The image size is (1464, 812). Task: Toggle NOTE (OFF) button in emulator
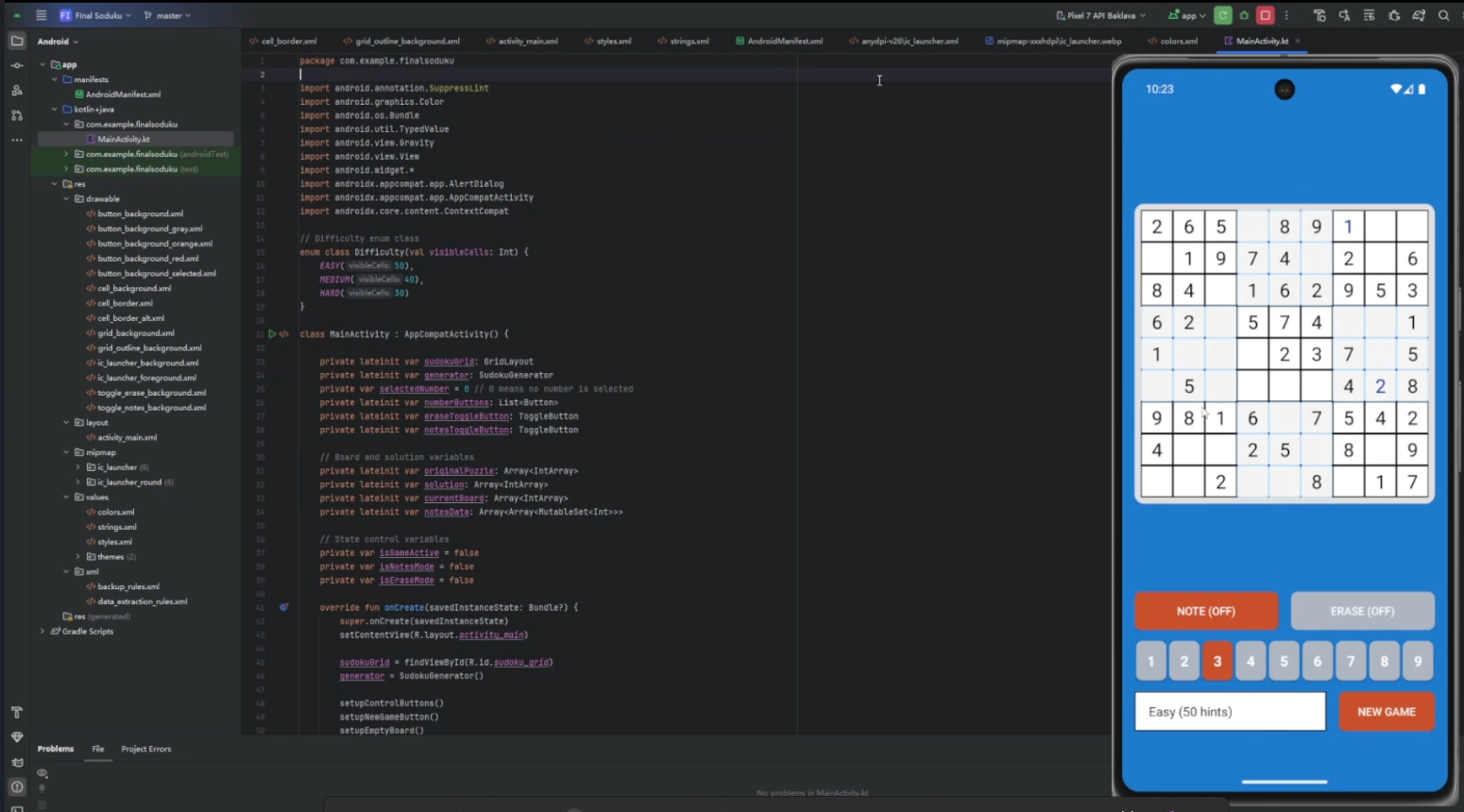(1205, 611)
